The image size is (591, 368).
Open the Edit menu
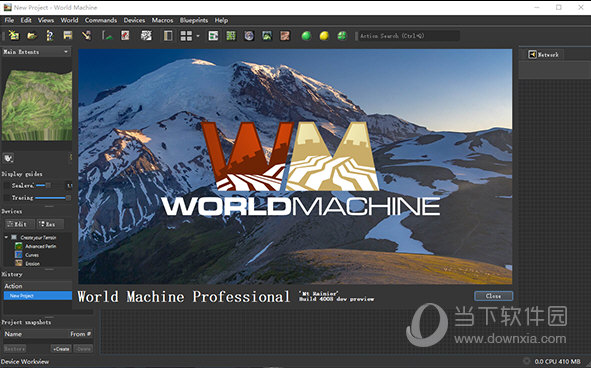click(x=26, y=20)
